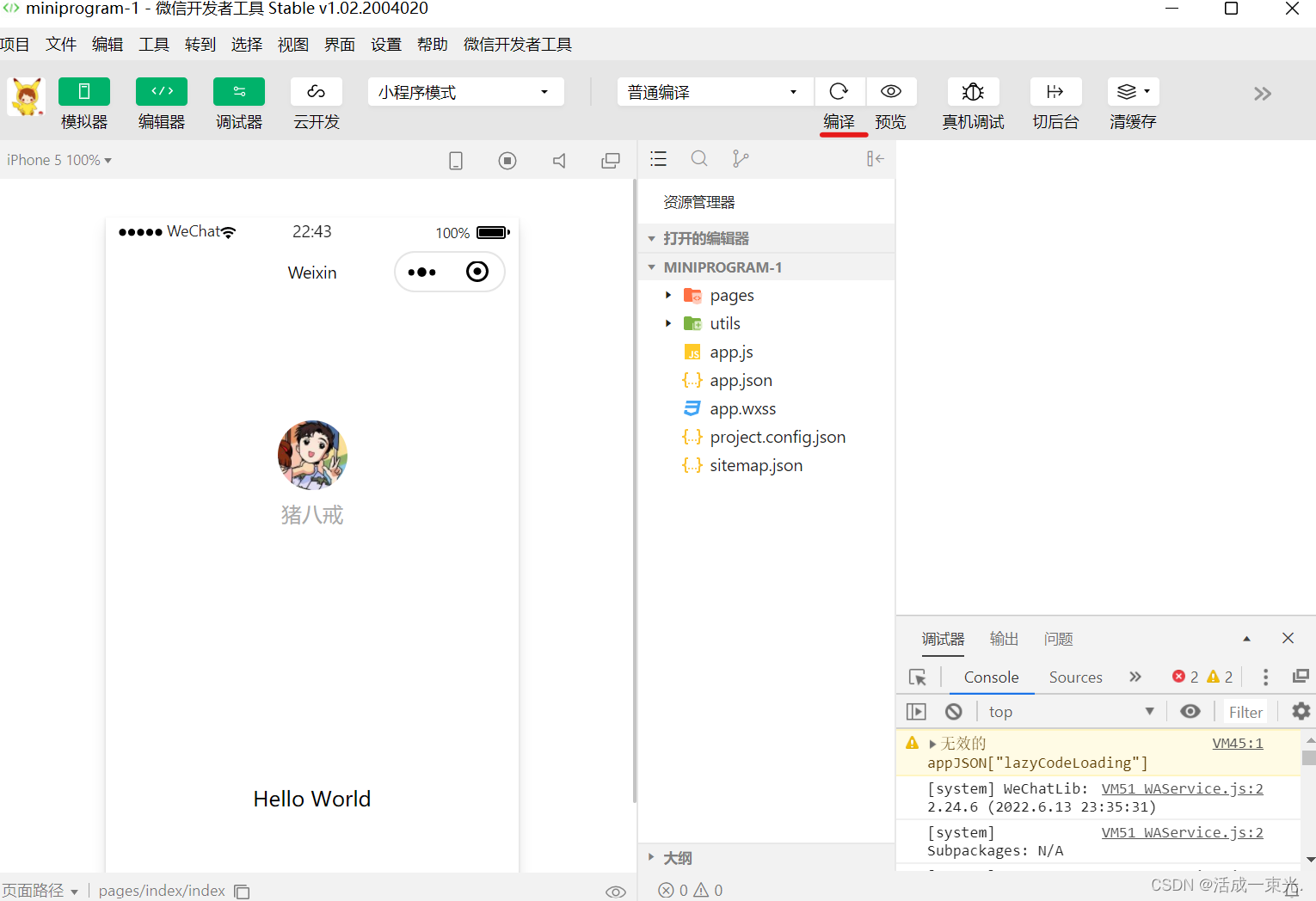Tap the capsule menu dots in simulator

pyautogui.click(x=421, y=273)
